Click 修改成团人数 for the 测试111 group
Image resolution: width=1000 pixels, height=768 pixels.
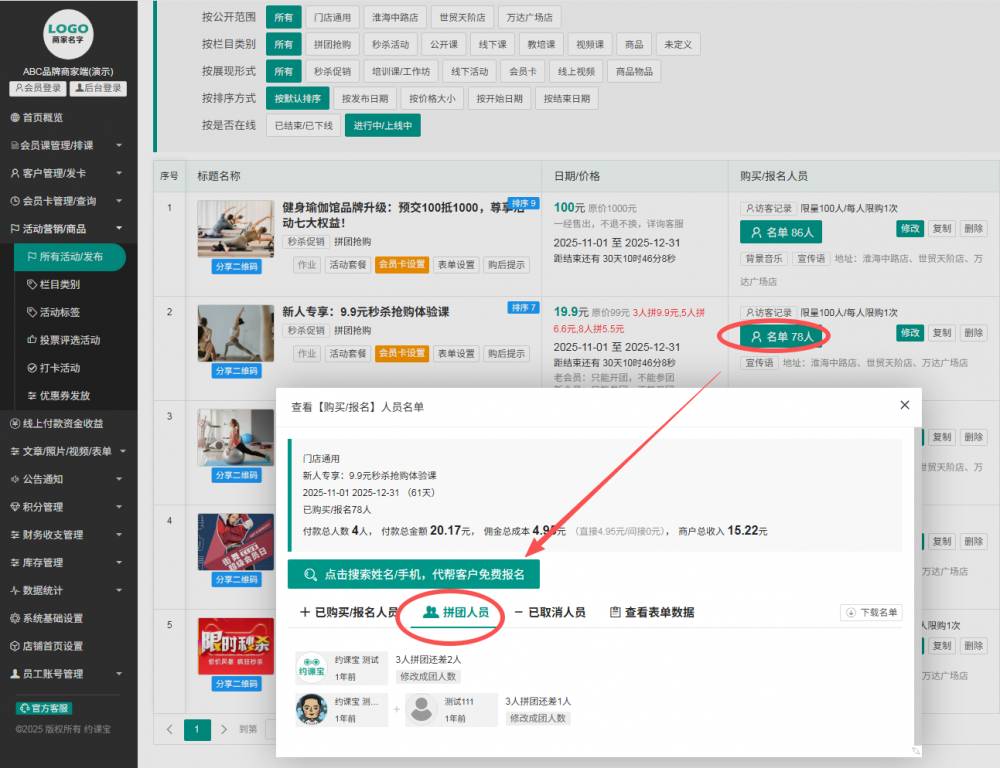(538, 718)
